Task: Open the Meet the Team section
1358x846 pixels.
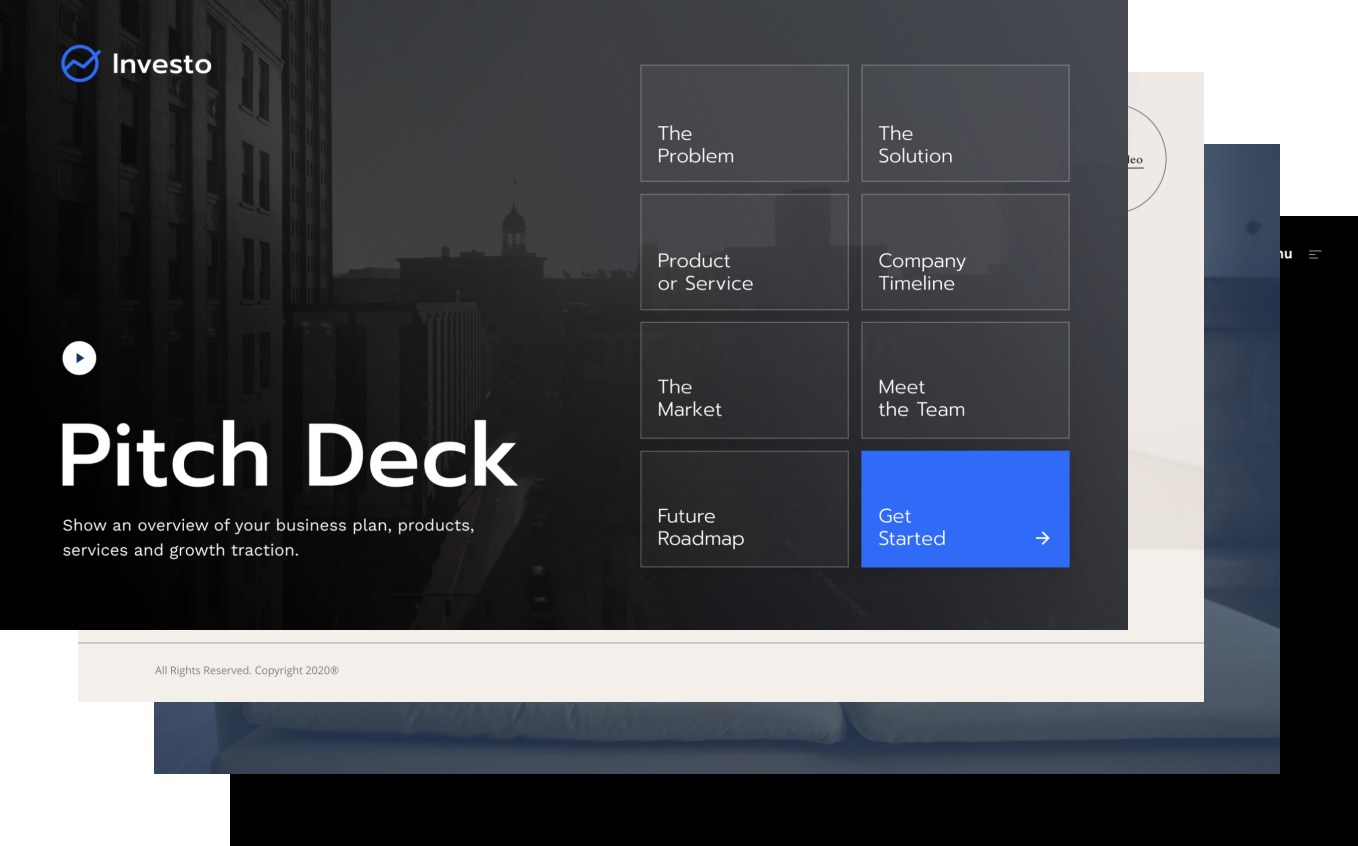Action: tap(964, 380)
